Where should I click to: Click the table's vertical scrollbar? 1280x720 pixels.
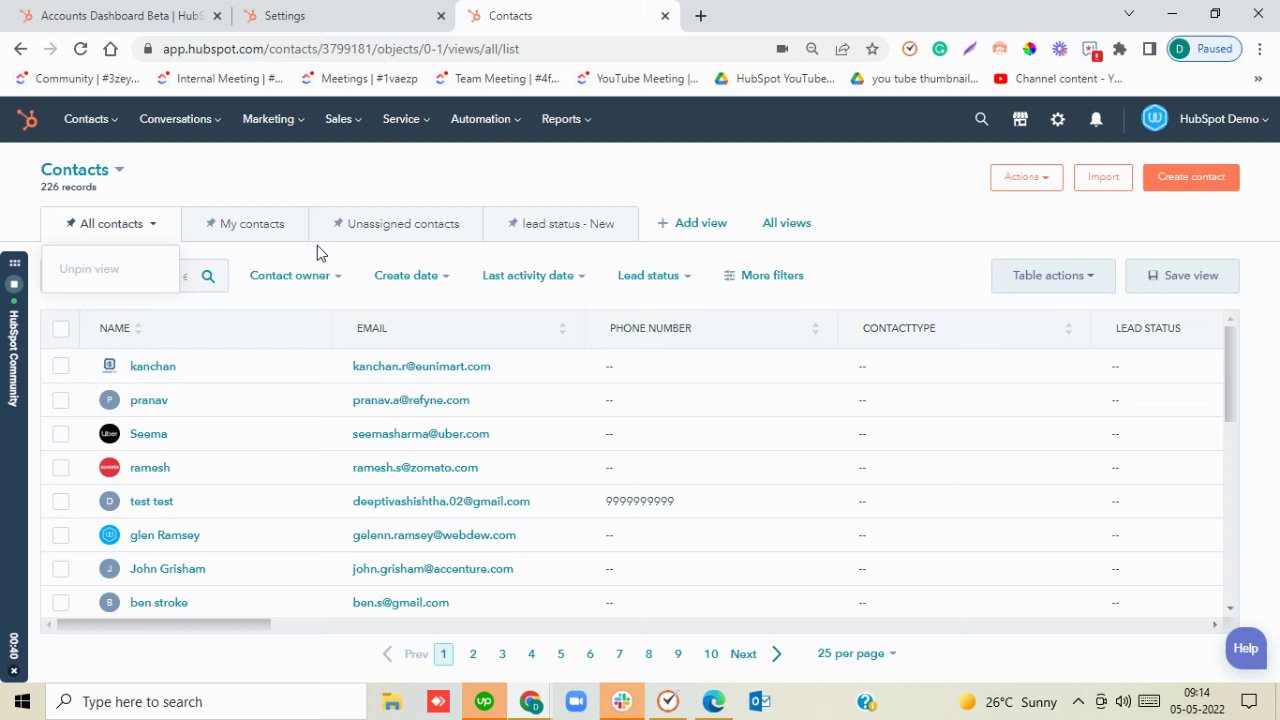click(x=1230, y=373)
